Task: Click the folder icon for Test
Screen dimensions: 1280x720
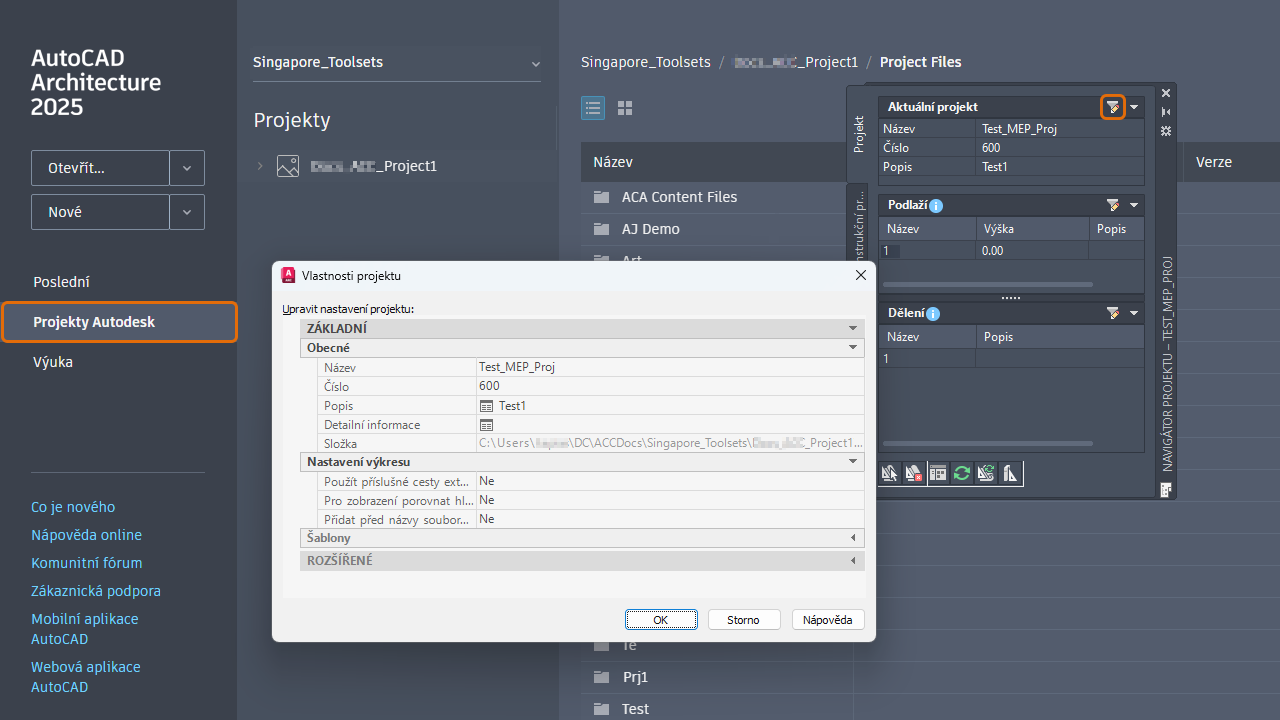Action: (601, 709)
